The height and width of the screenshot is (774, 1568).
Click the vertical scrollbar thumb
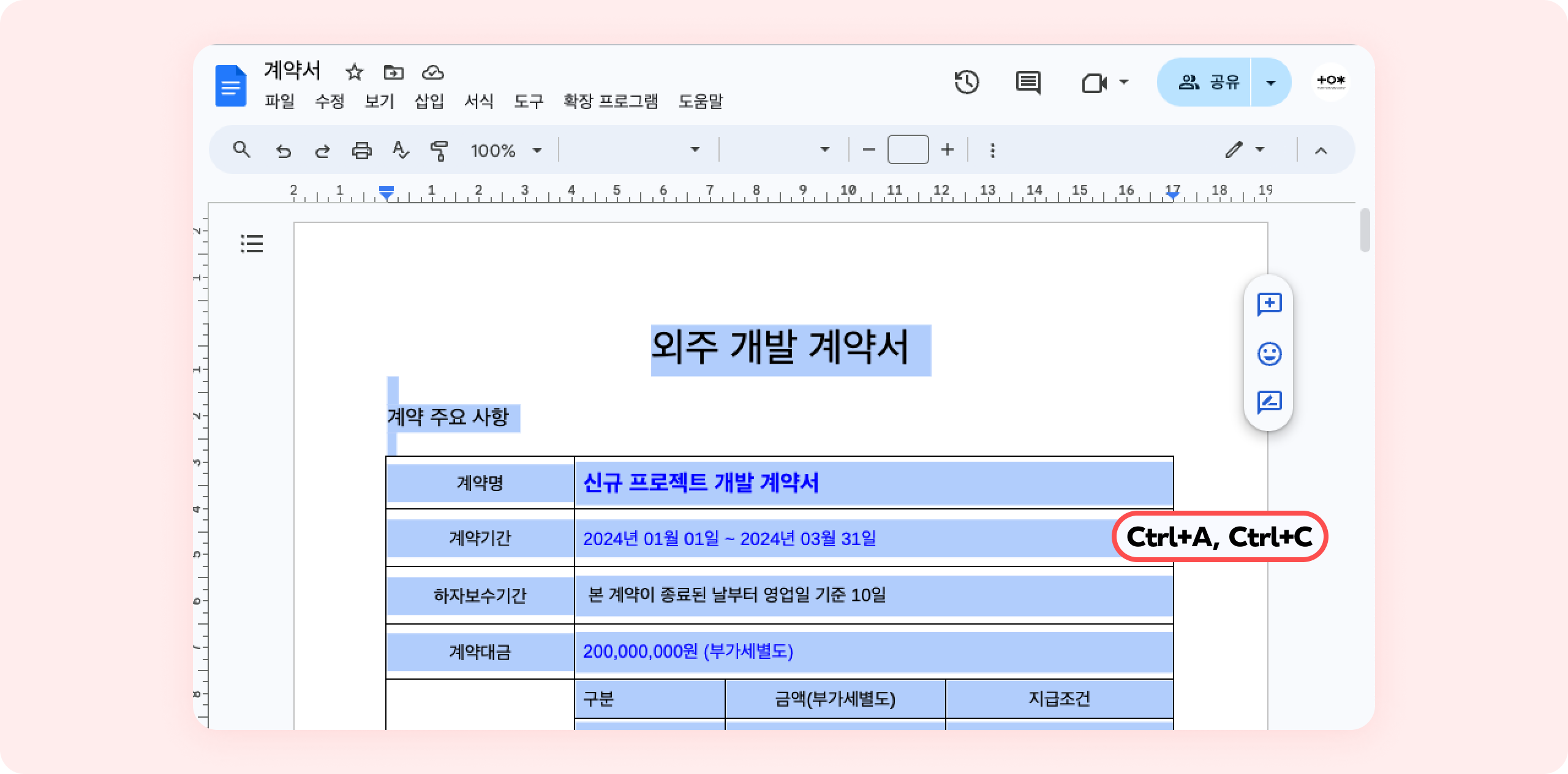[x=1365, y=230]
